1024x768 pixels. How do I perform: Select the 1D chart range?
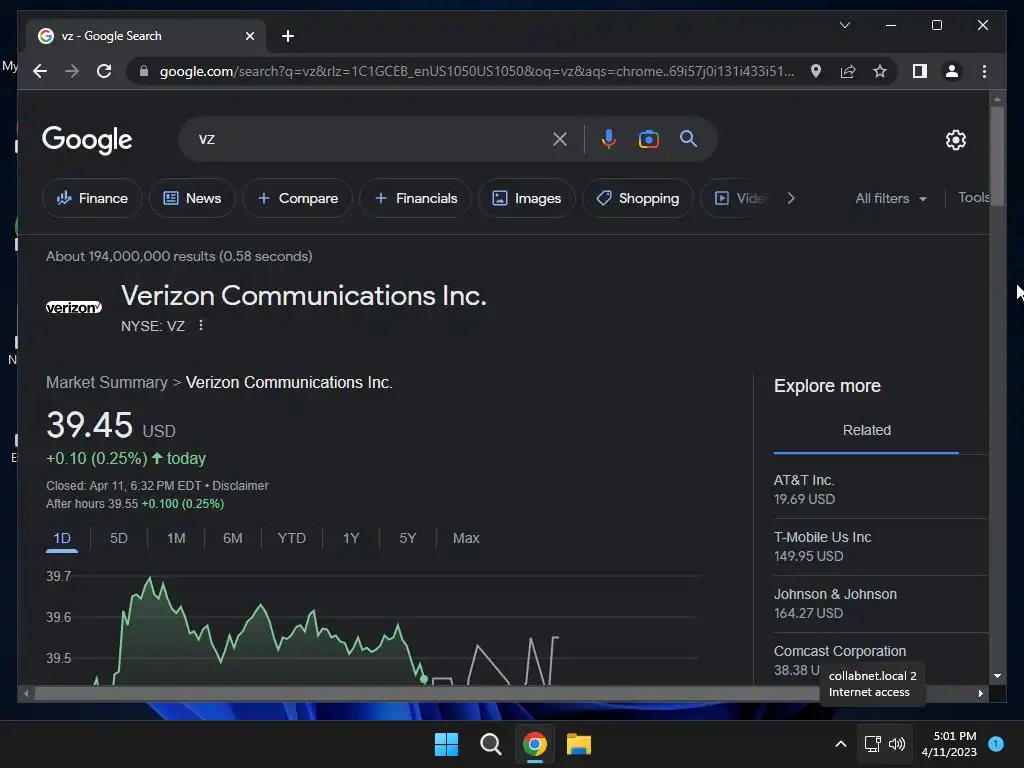(x=62, y=538)
